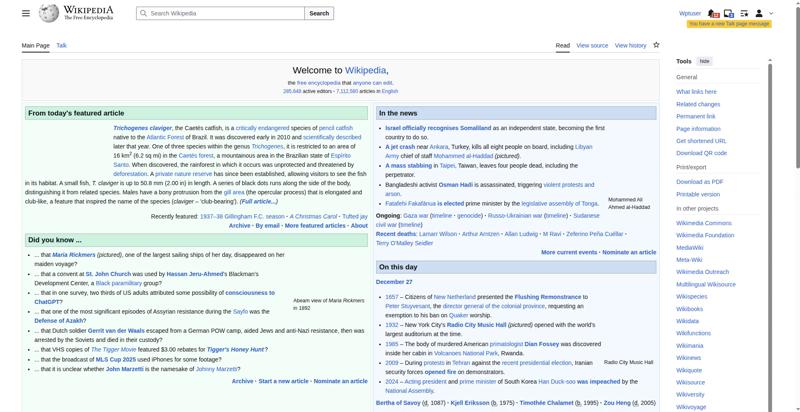Image resolution: width=800 pixels, height=412 pixels.
Task: Open the Download as PDF link
Action: pos(699,181)
